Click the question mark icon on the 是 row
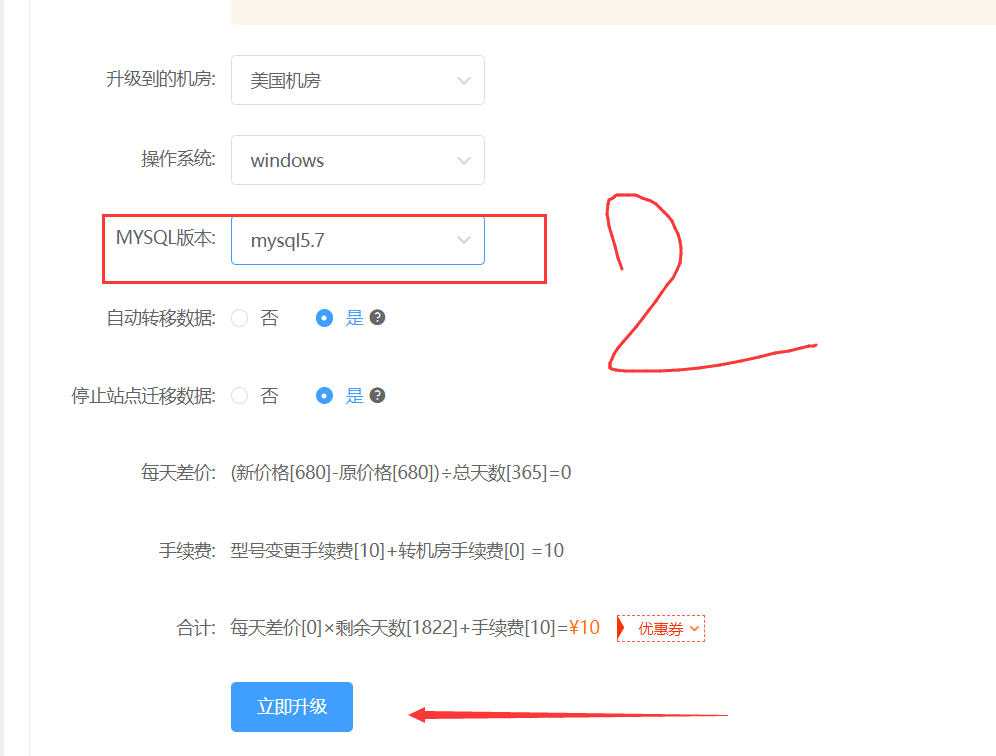The height and width of the screenshot is (756, 996). tap(377, 317)
